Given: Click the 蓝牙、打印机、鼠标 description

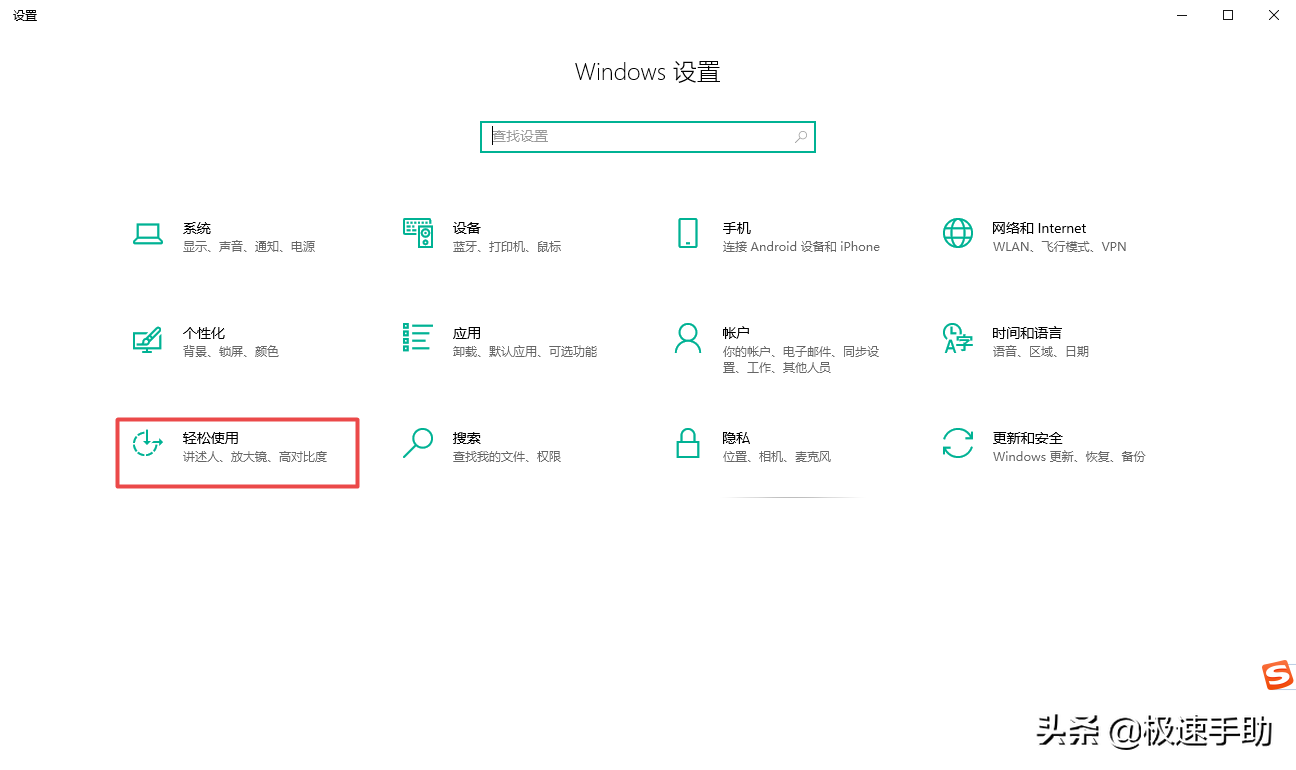Looking at the screenshot, I should click(507, 247).
